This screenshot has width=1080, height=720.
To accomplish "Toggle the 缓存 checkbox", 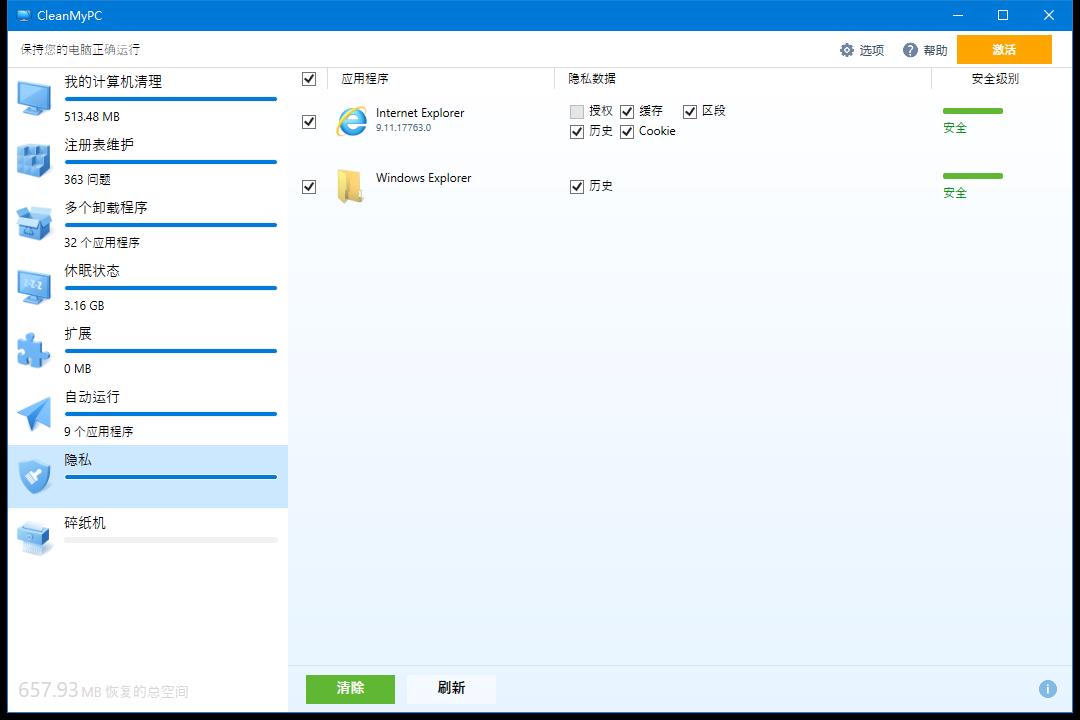I will (627, 112).
